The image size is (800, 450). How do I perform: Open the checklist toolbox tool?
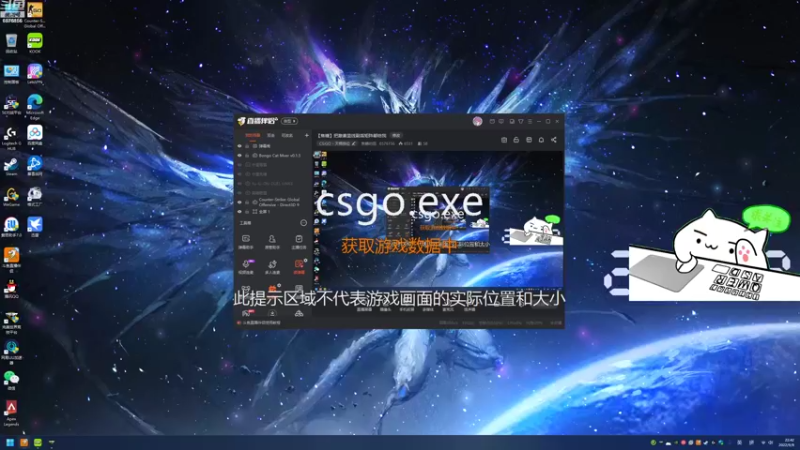[x=298, y=241]
